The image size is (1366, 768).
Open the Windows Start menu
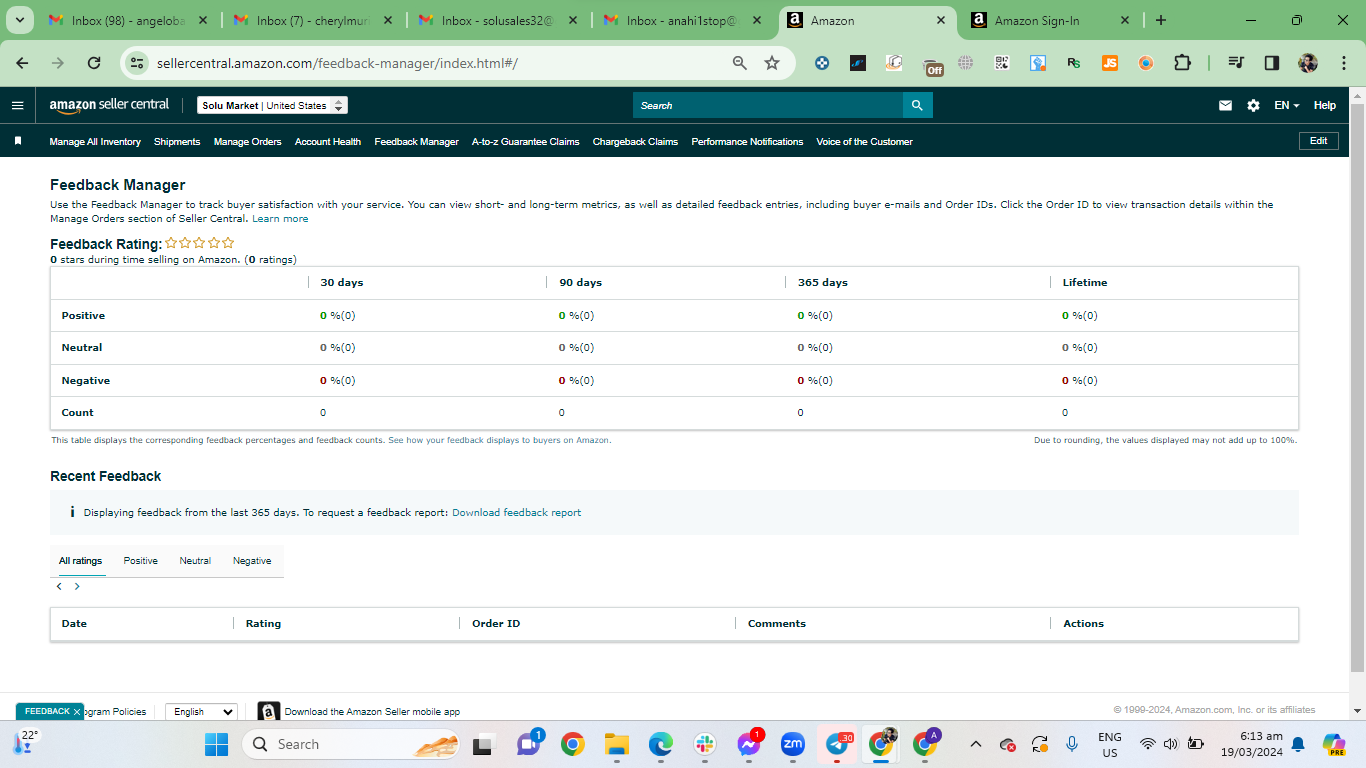[216, 744]
